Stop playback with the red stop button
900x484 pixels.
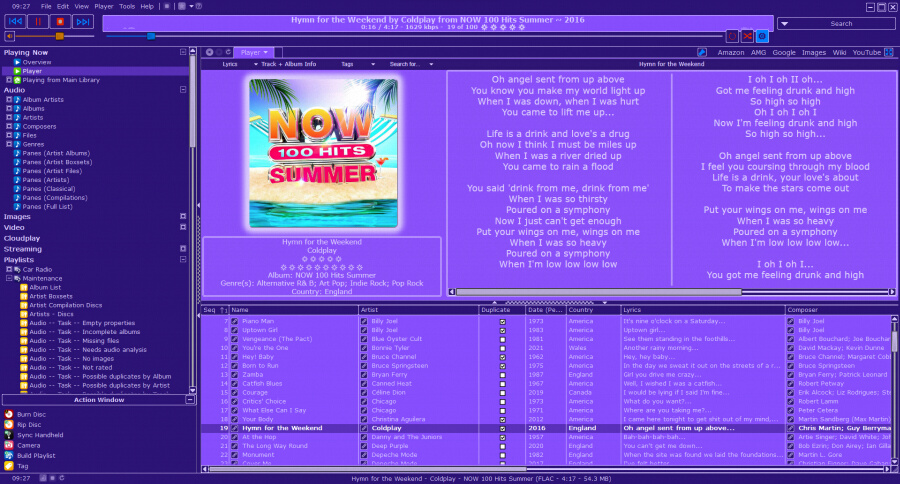[60, 22]
